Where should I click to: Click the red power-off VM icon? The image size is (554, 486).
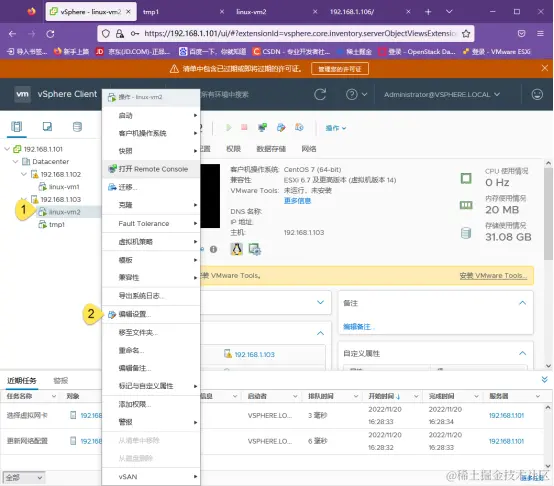[x=244, y=127]
